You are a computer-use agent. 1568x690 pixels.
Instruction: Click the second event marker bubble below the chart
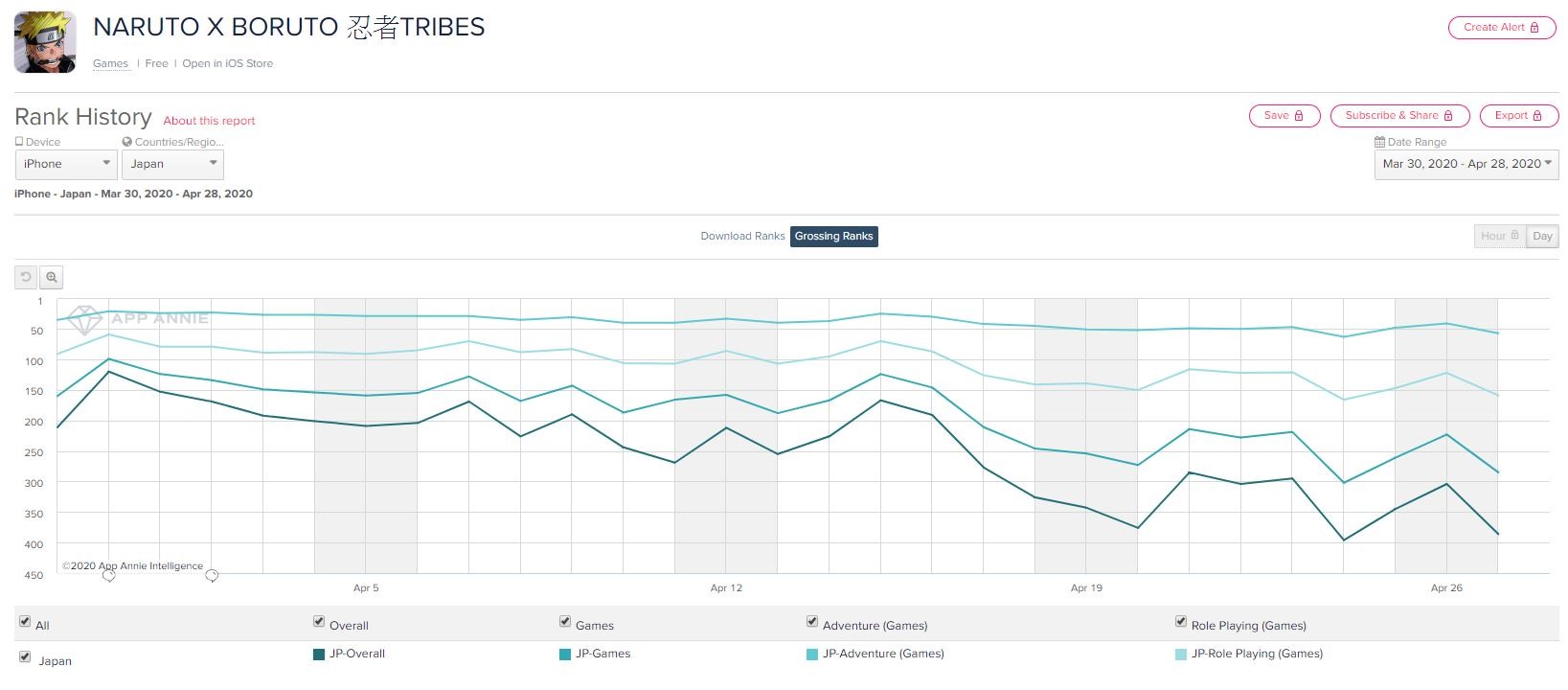(212, 575)
